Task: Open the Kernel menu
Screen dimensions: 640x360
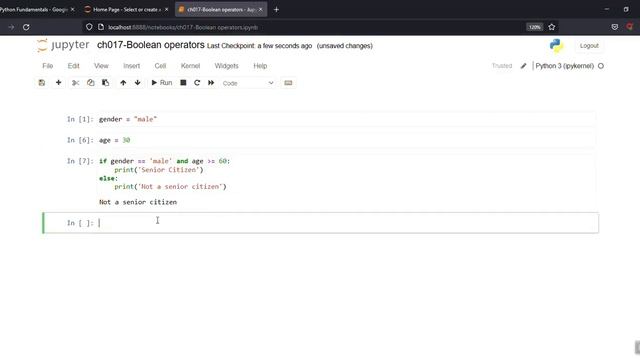Action: tap(191, 66)
